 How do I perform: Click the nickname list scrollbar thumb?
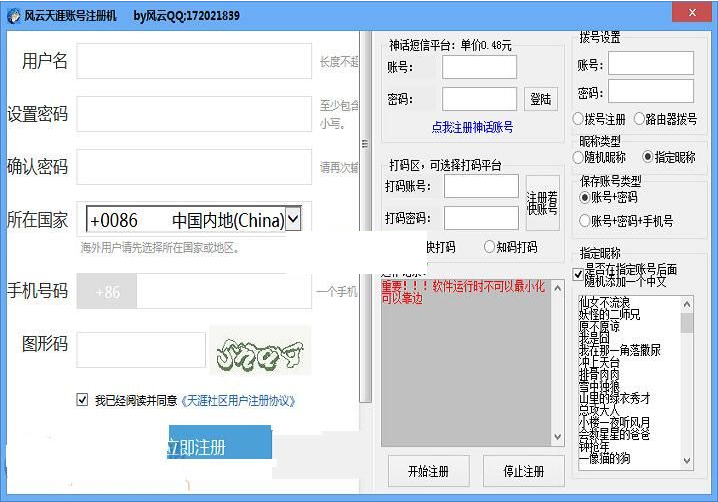pyautogui.click(x=686, y=322)
